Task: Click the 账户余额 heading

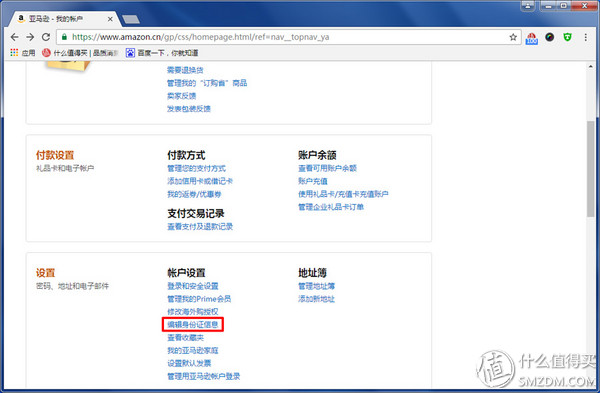Action: (x=317, y=155)
